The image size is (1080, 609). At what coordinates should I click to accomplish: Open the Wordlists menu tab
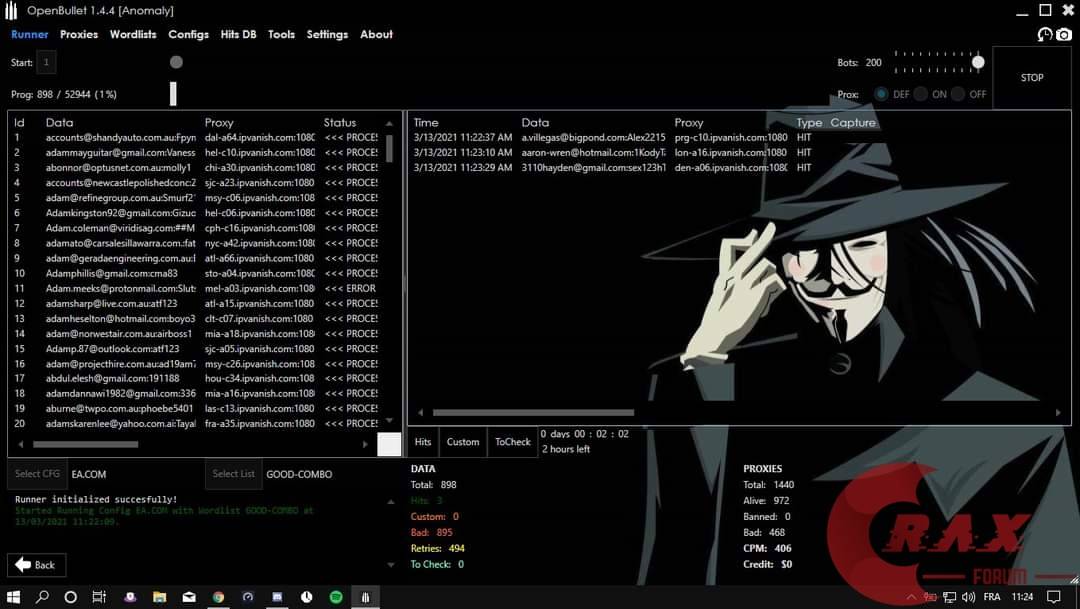click(x=133, y=34)
